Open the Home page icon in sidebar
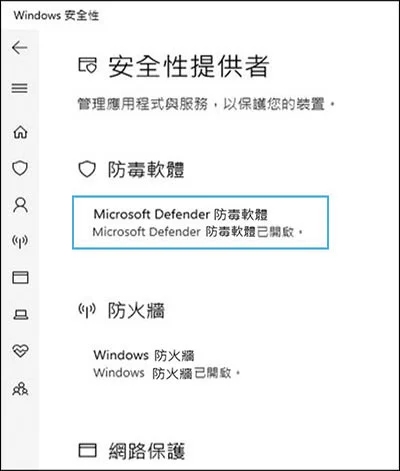This screenshot has height=471, width=400. (x=20, y=132)
